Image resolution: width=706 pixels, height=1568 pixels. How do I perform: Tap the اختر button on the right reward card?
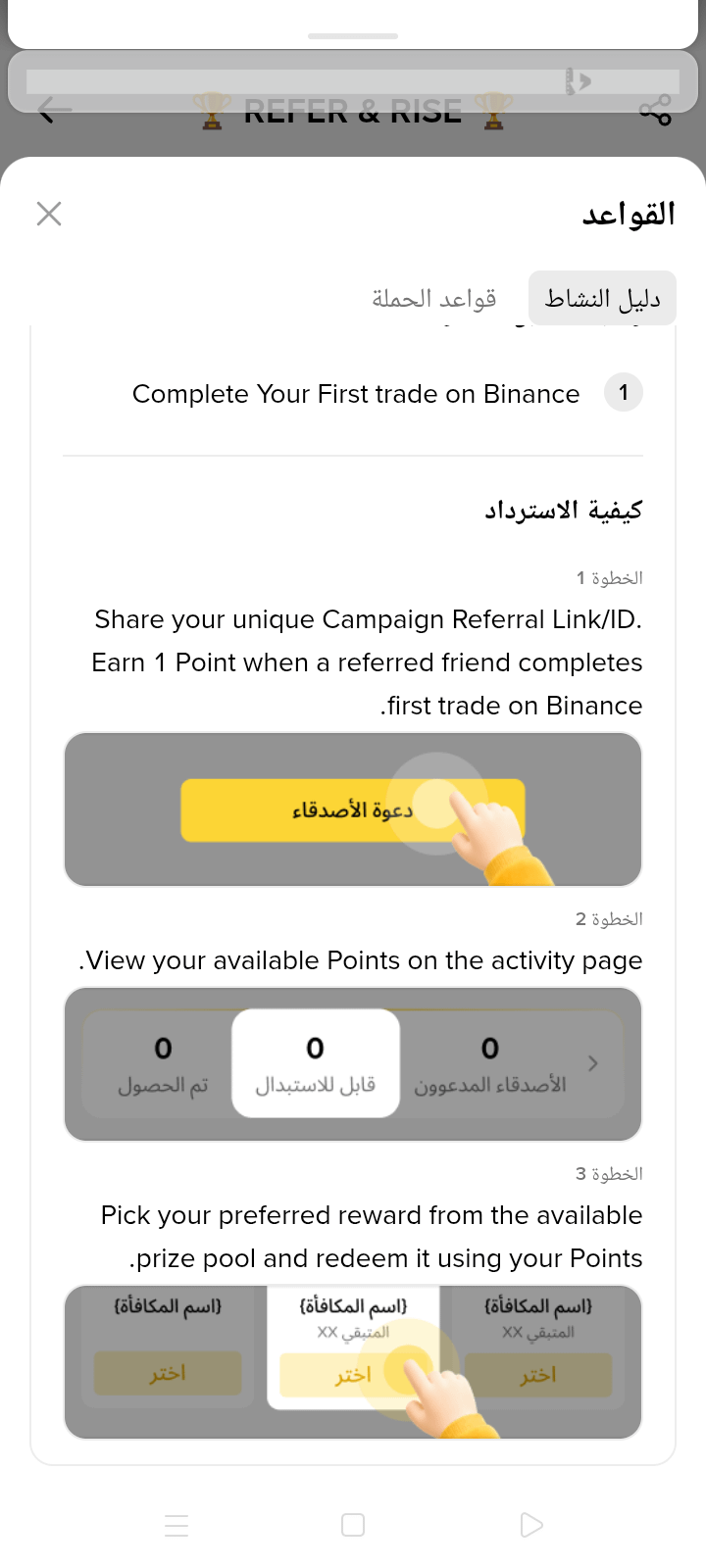tap(538, 1375)
